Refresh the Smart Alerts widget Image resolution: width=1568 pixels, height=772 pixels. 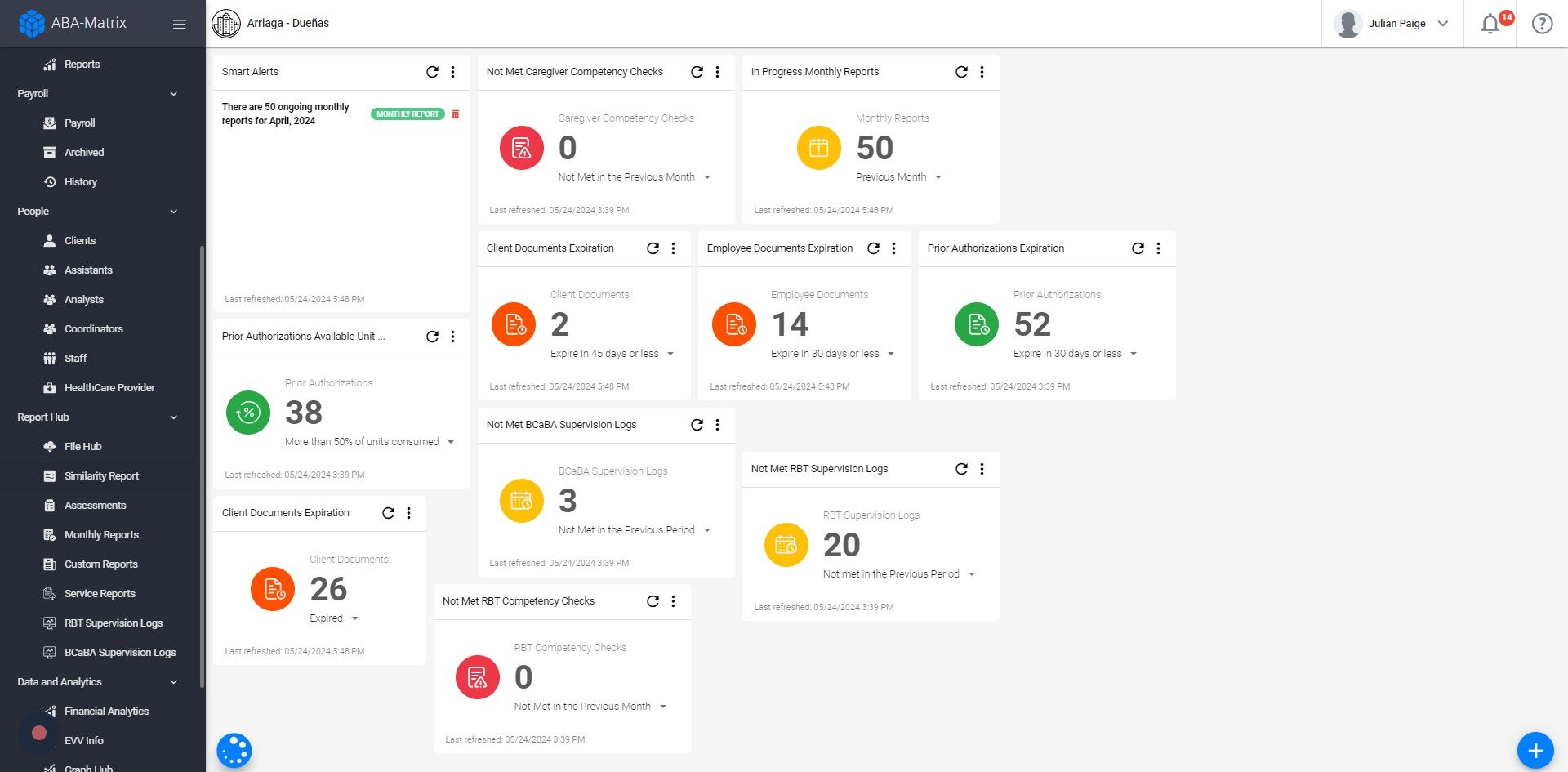[432, 72]
